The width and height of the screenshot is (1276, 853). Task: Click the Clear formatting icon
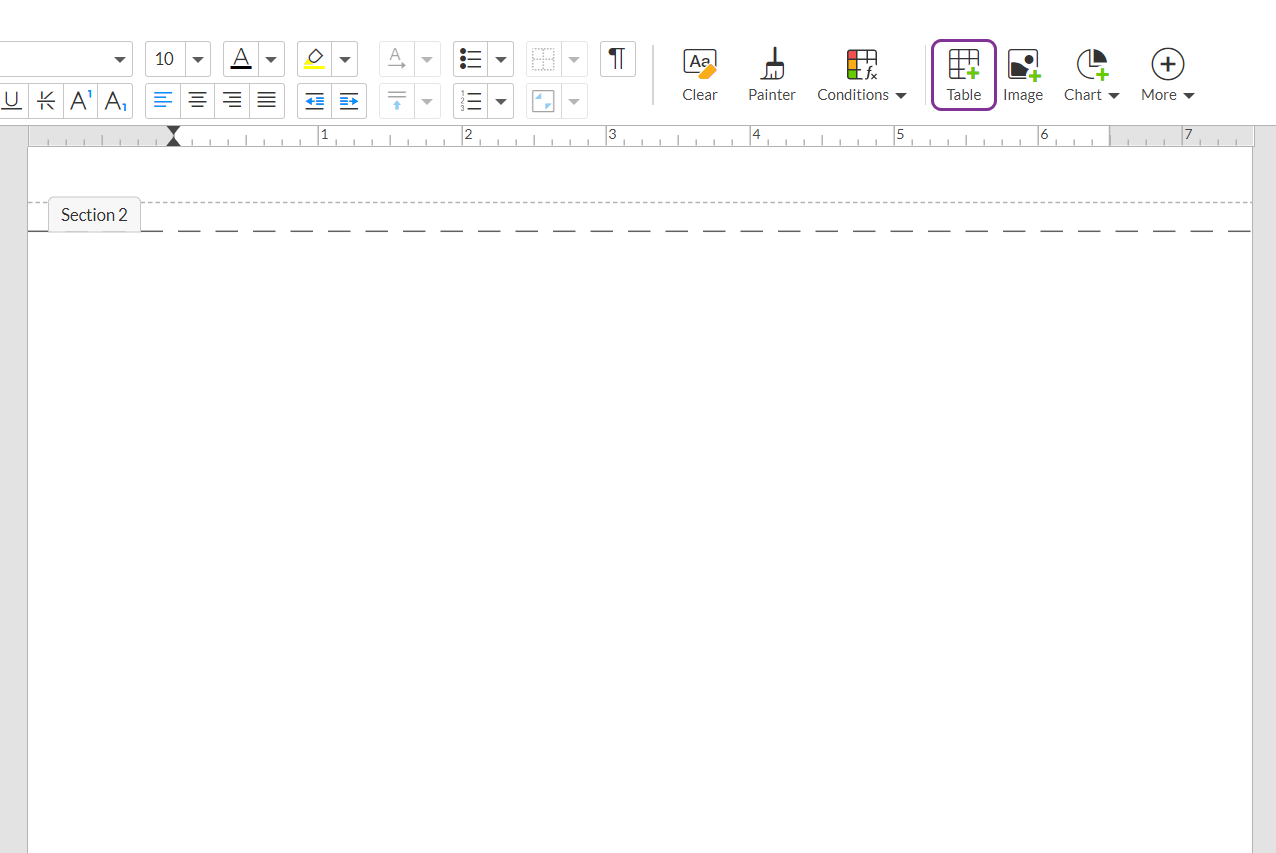click(699, 75)
